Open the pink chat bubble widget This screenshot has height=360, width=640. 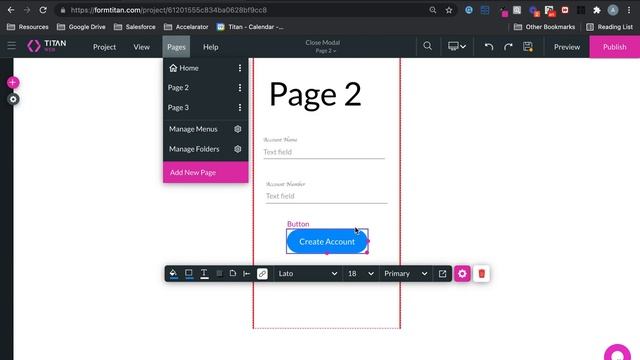tap(618, 353)
